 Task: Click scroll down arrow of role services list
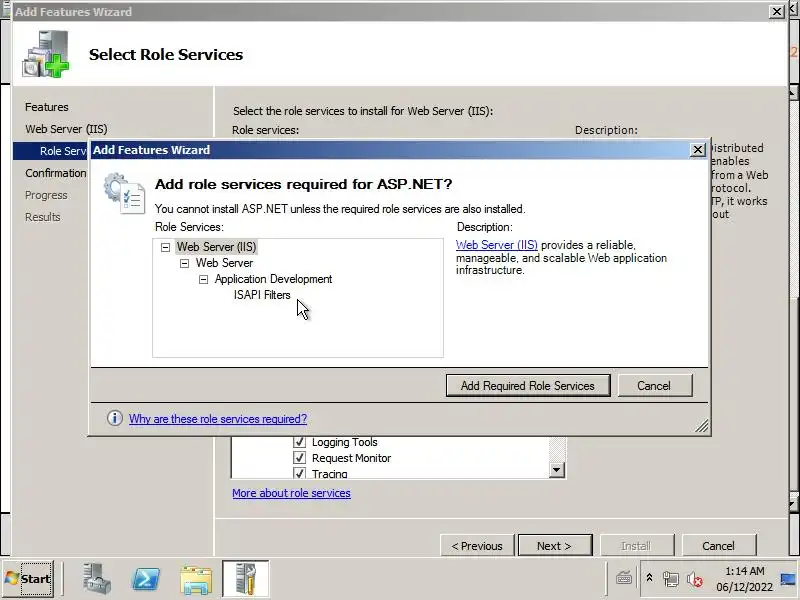point(557,470)
